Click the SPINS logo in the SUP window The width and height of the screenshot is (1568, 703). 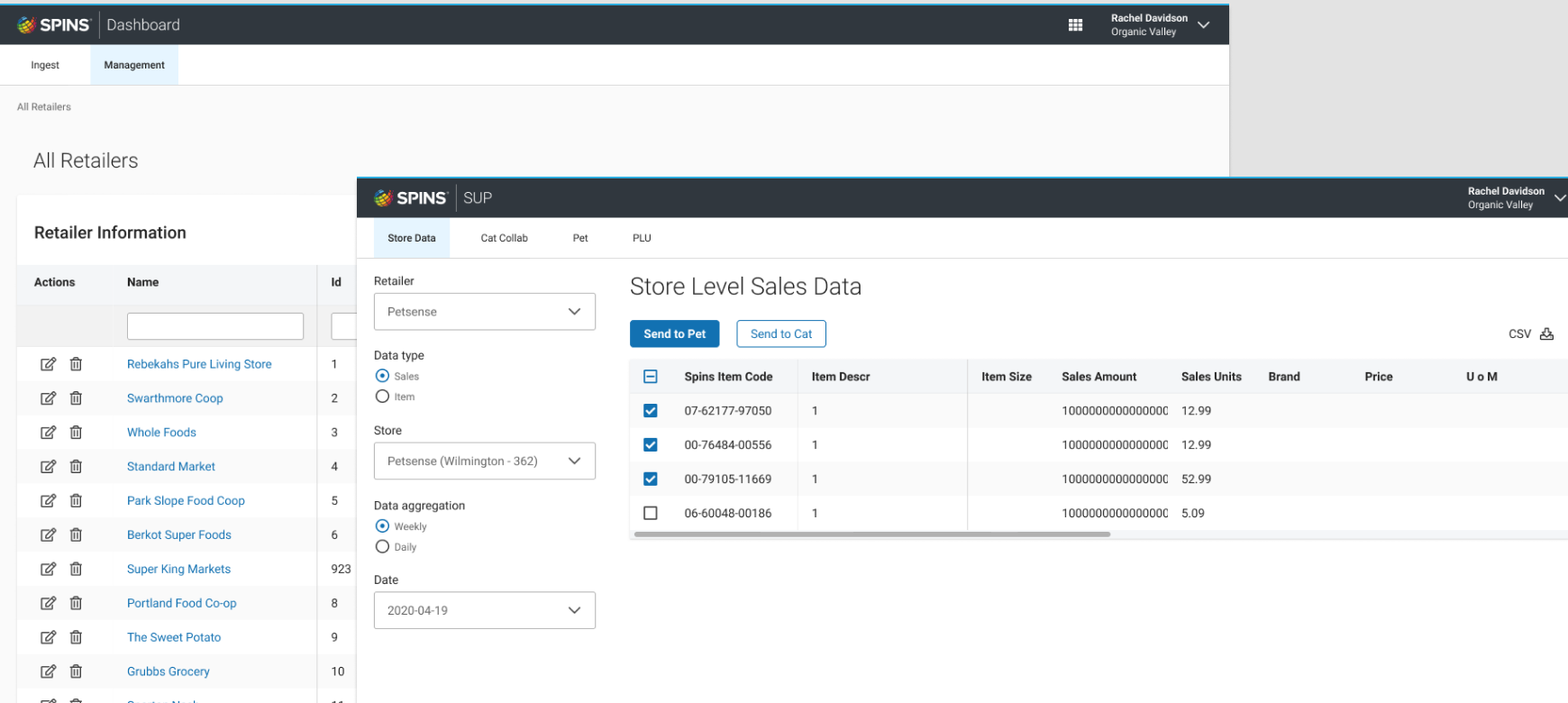(x=411, y=198)
